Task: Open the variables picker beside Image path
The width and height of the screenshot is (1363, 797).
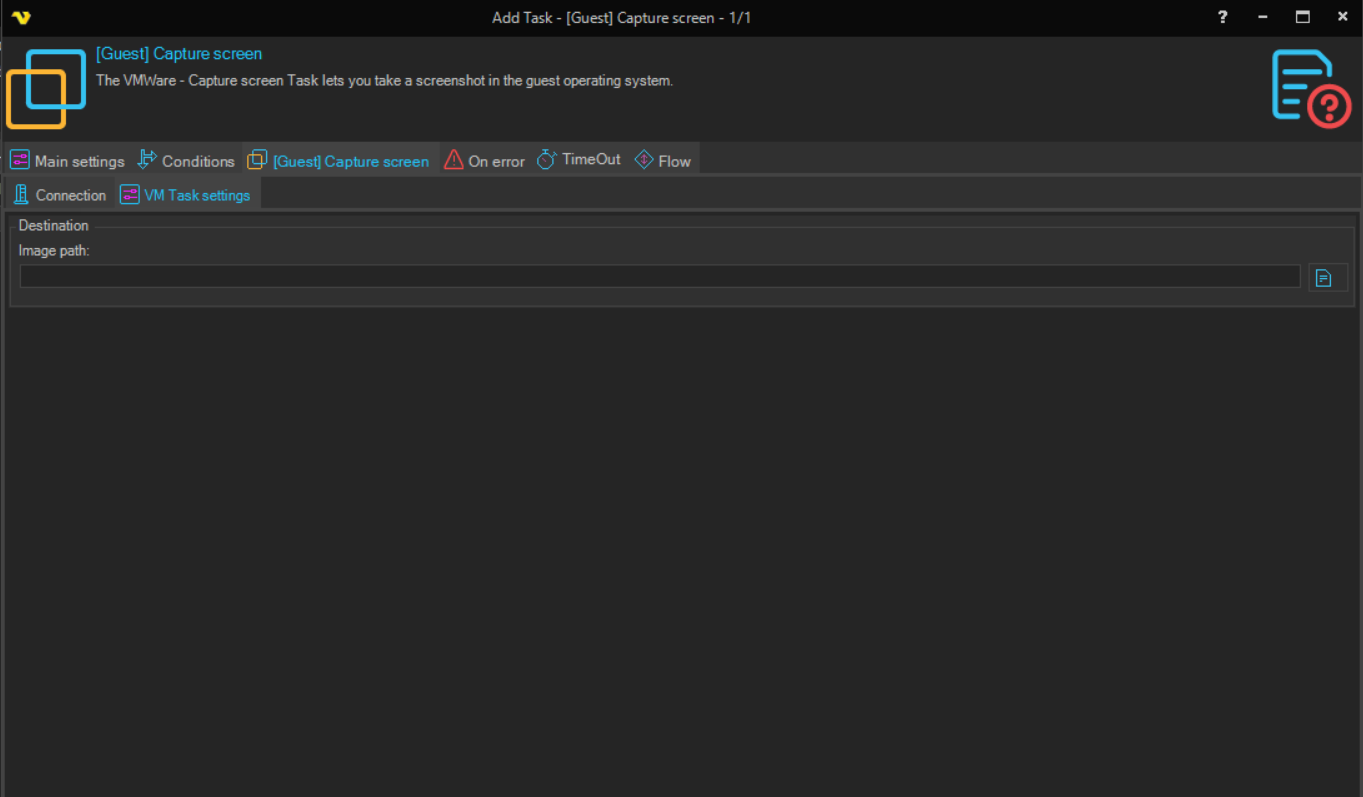Action: tap(1323, 278)
